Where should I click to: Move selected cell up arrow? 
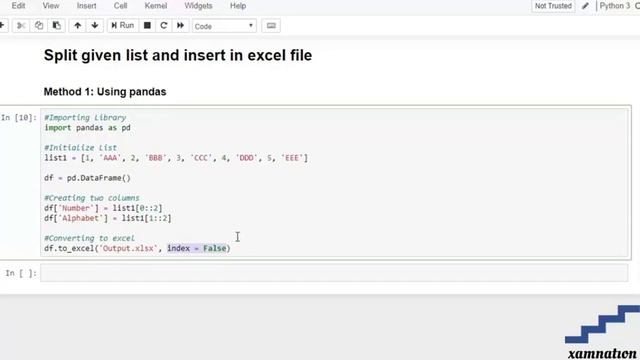(77, 26)
